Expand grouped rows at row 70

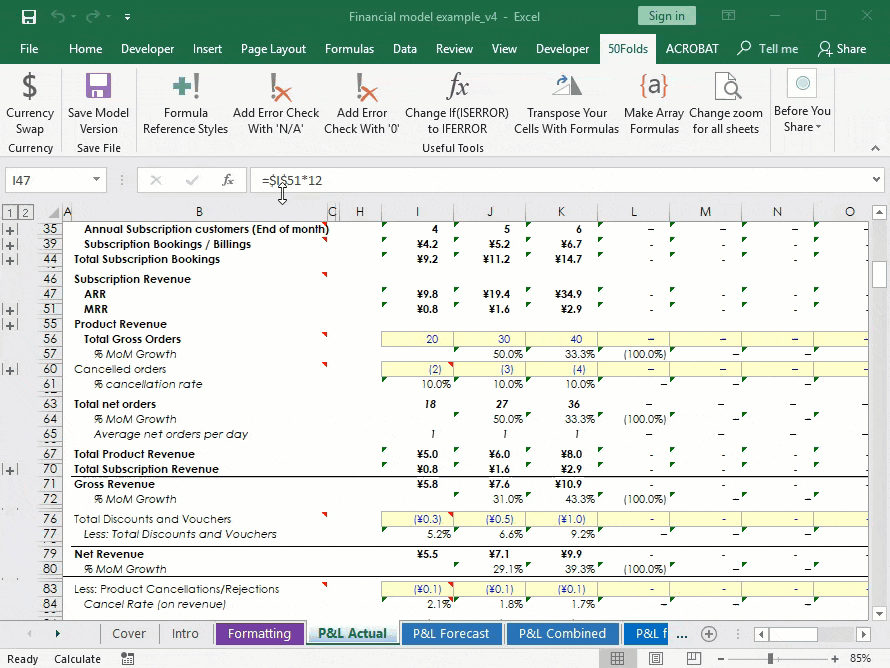(10, 470)
